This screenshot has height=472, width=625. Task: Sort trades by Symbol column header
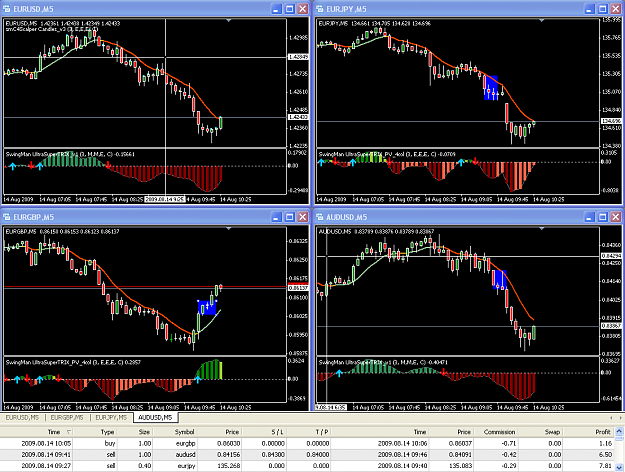[175, 432]
